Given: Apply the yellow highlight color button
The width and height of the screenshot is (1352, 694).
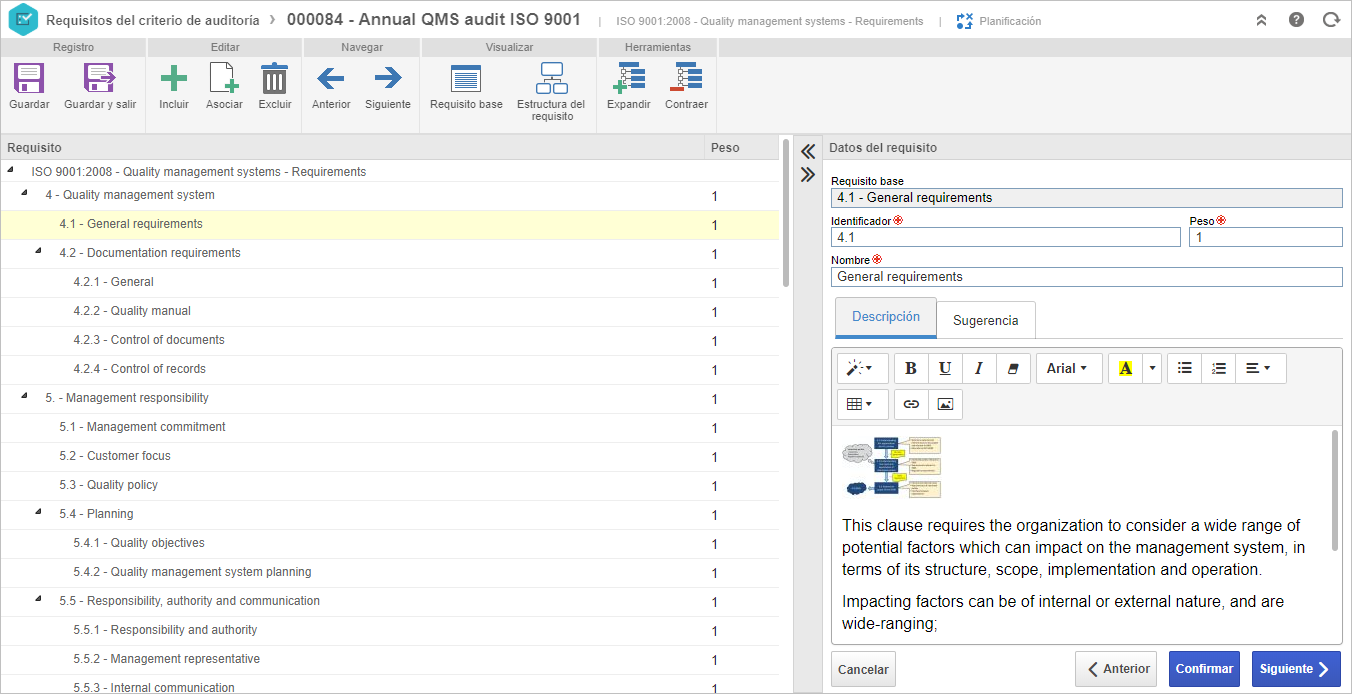Looking at the screenshot, I should coord(1126,368).
